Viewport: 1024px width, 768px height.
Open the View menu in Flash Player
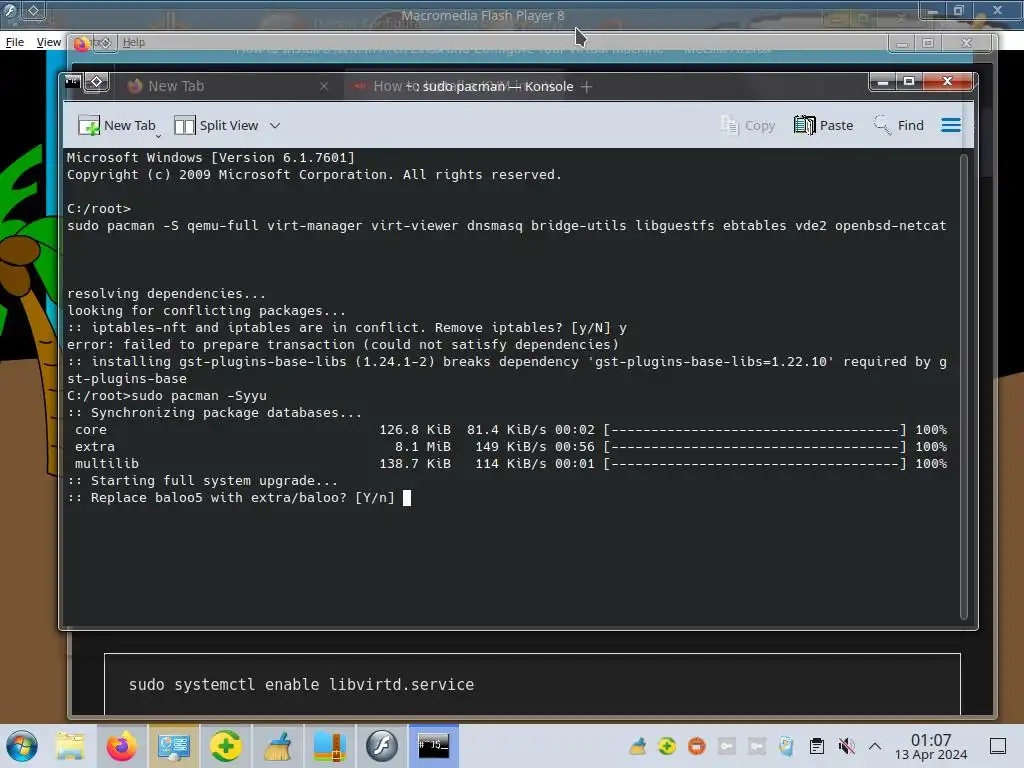(49, 42)
